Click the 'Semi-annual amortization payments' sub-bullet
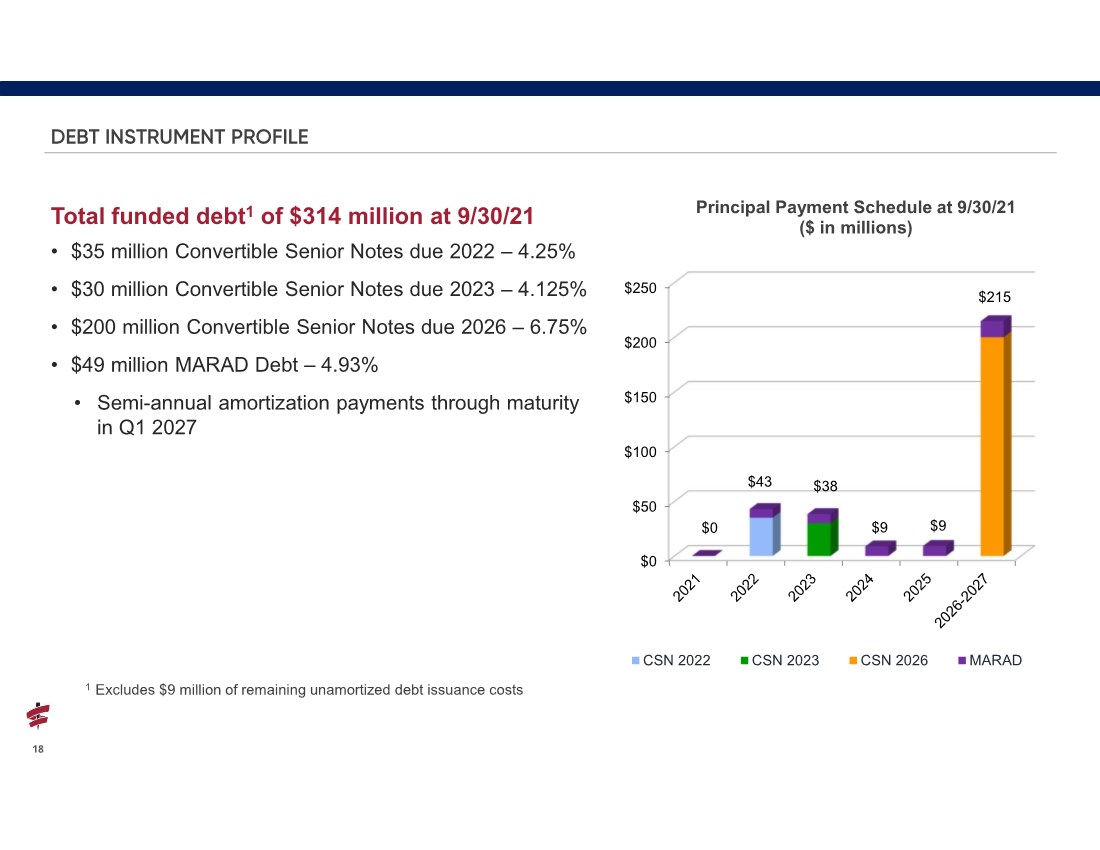This screenshot has width=1100, height=850. (338, 414)
